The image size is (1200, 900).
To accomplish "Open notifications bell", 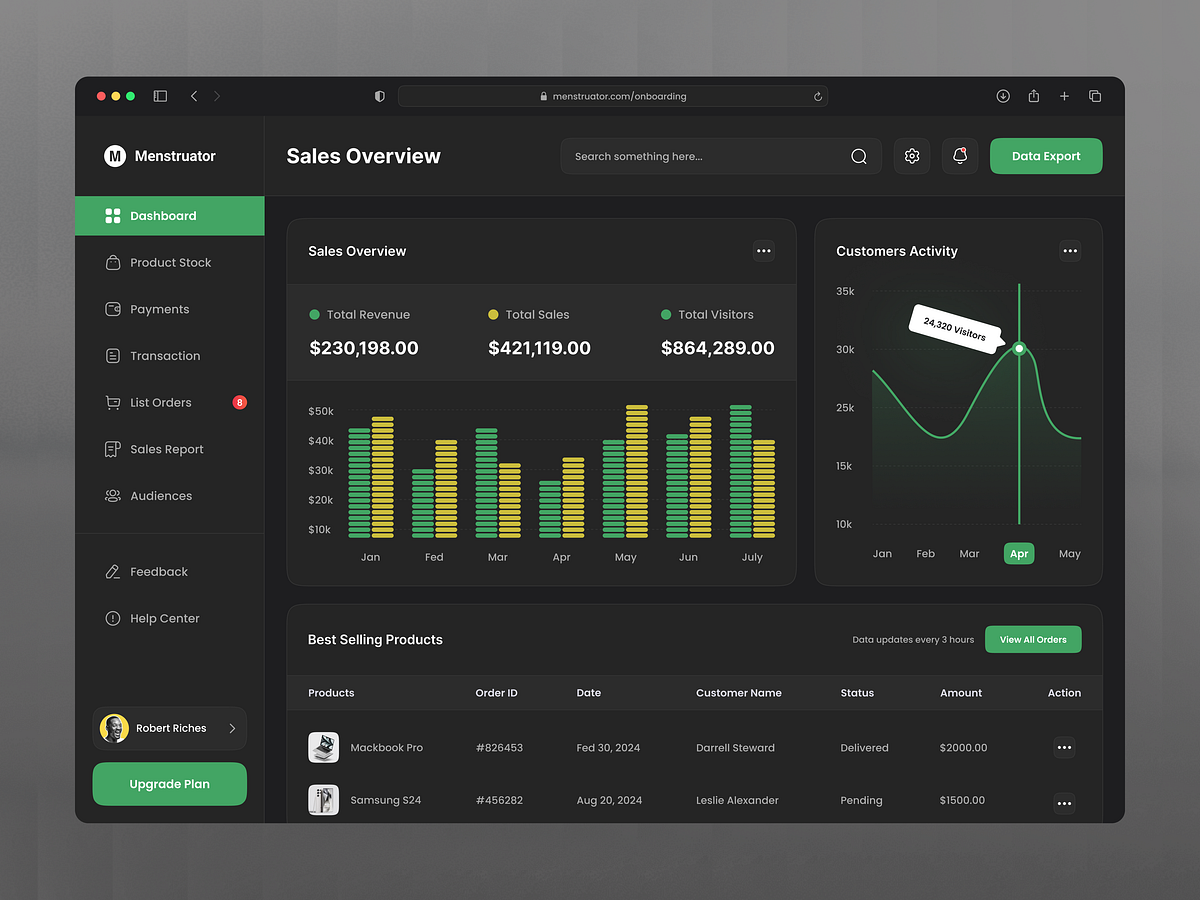I will 960,156.
